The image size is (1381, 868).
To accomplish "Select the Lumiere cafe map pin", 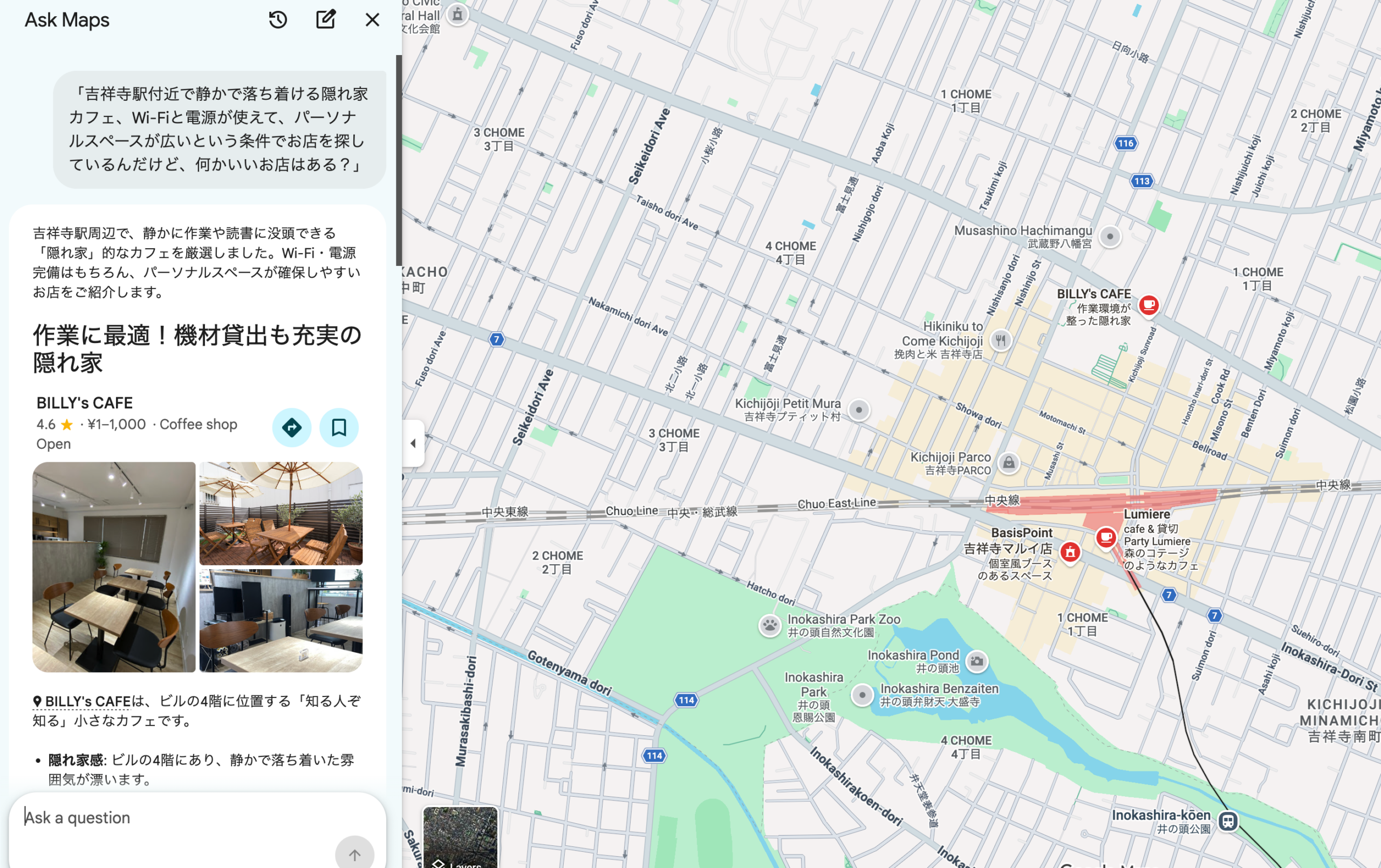I will [1106, 537].
